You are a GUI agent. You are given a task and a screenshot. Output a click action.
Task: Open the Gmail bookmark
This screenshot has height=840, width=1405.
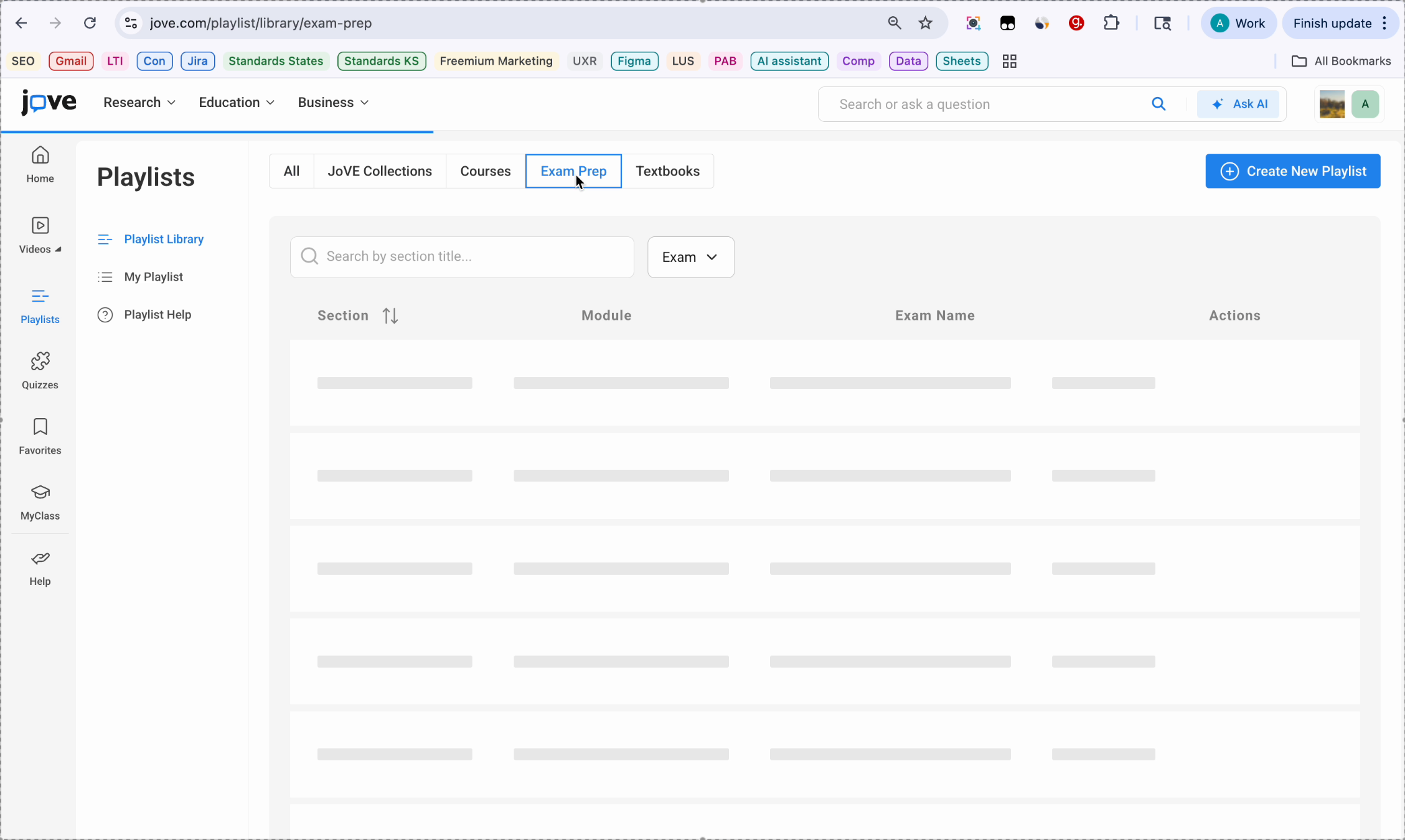point(71,61)
